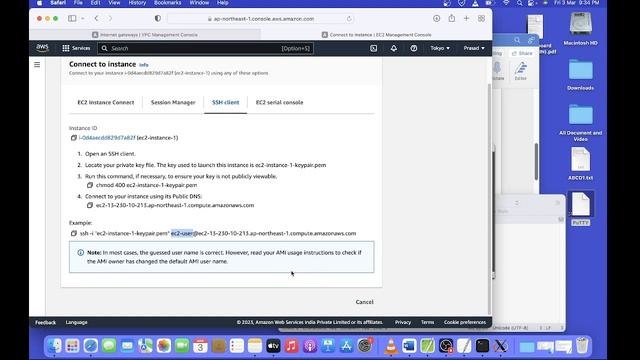Open the App Store from Dock
Image resolution: width=640 pixels, height=360 pixels.
coord(346,346)
